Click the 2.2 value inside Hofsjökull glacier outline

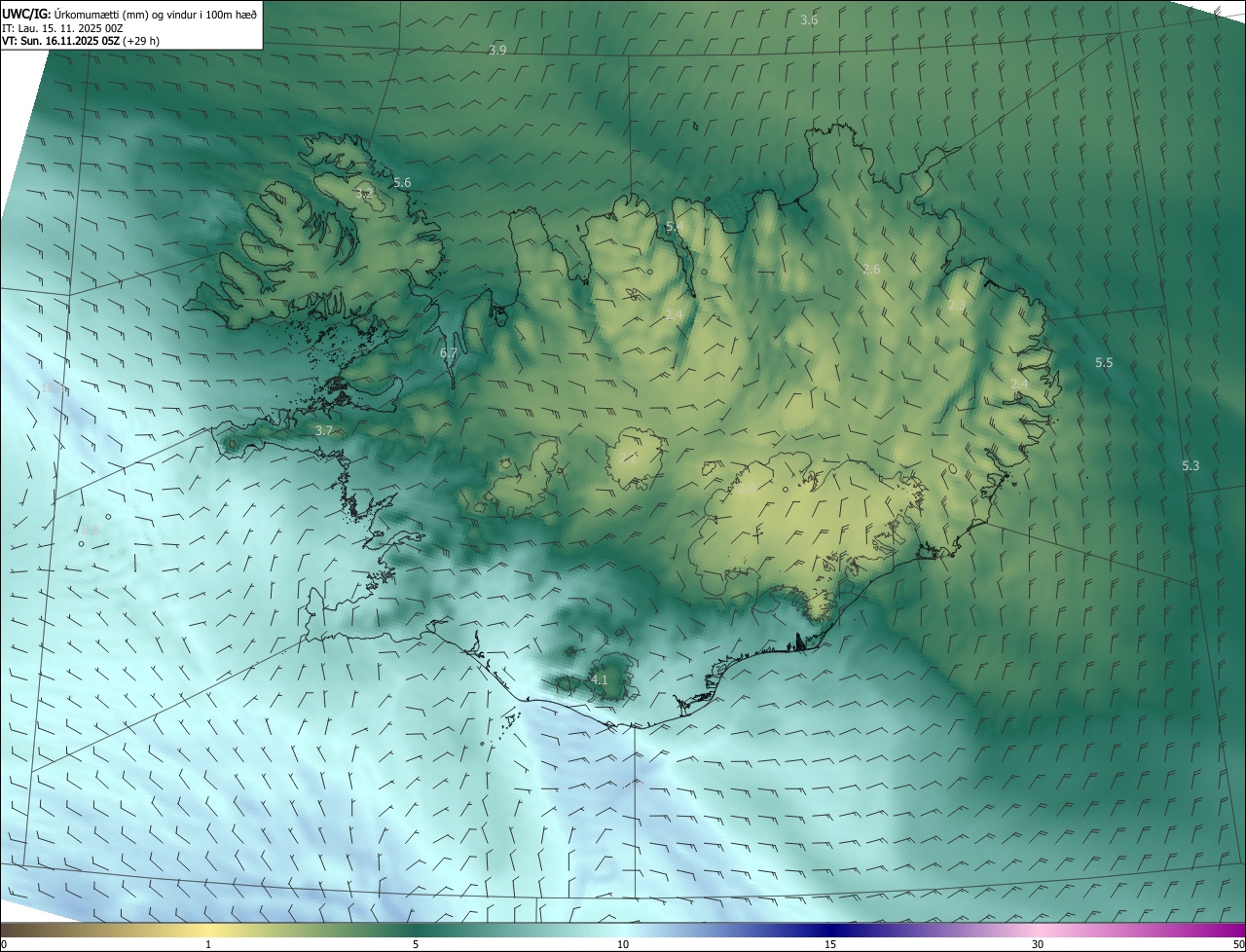point(629,458)
